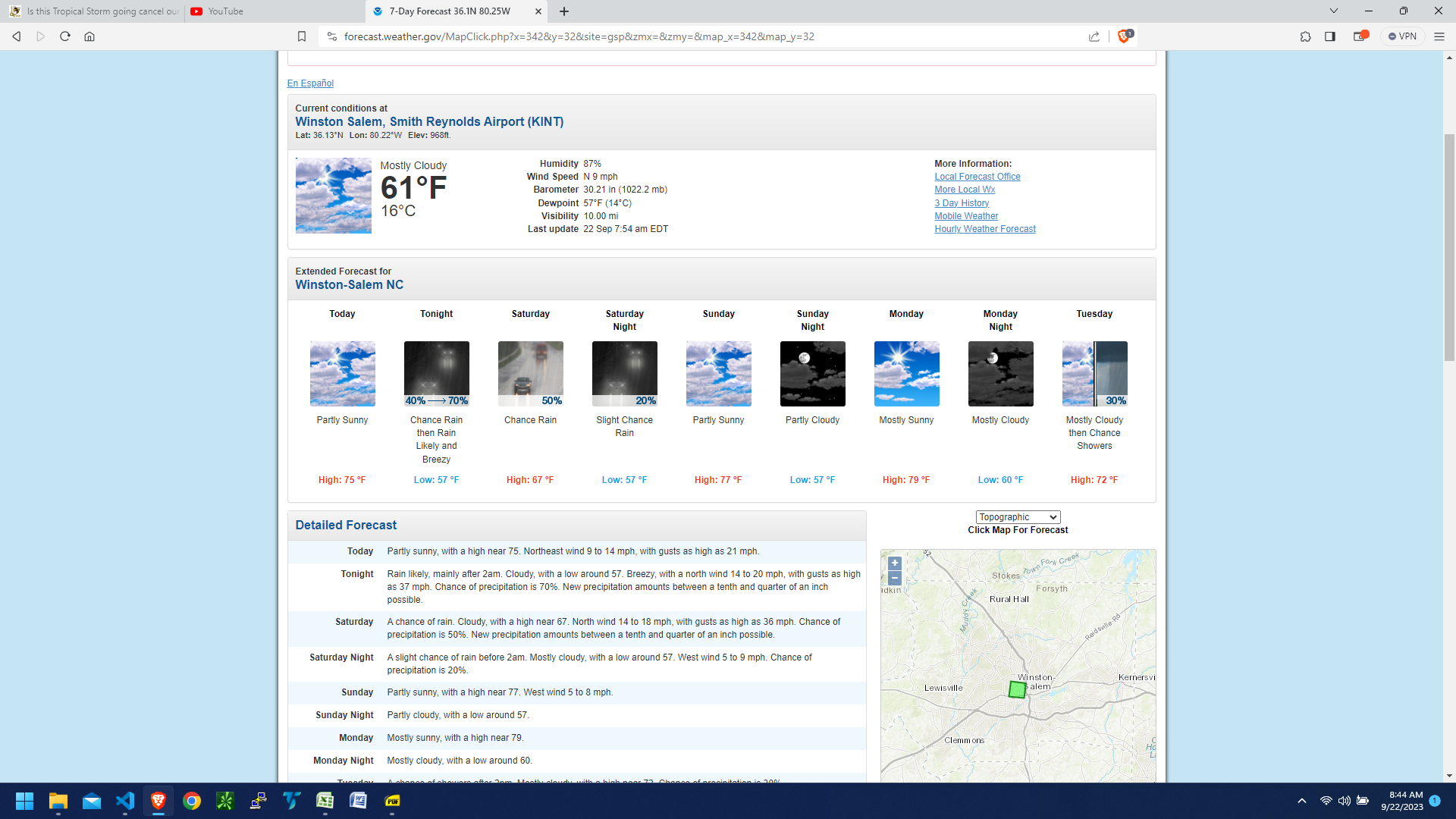1456x819 pixels.
Task: Go to the browser home page
Action: point(89,36)
